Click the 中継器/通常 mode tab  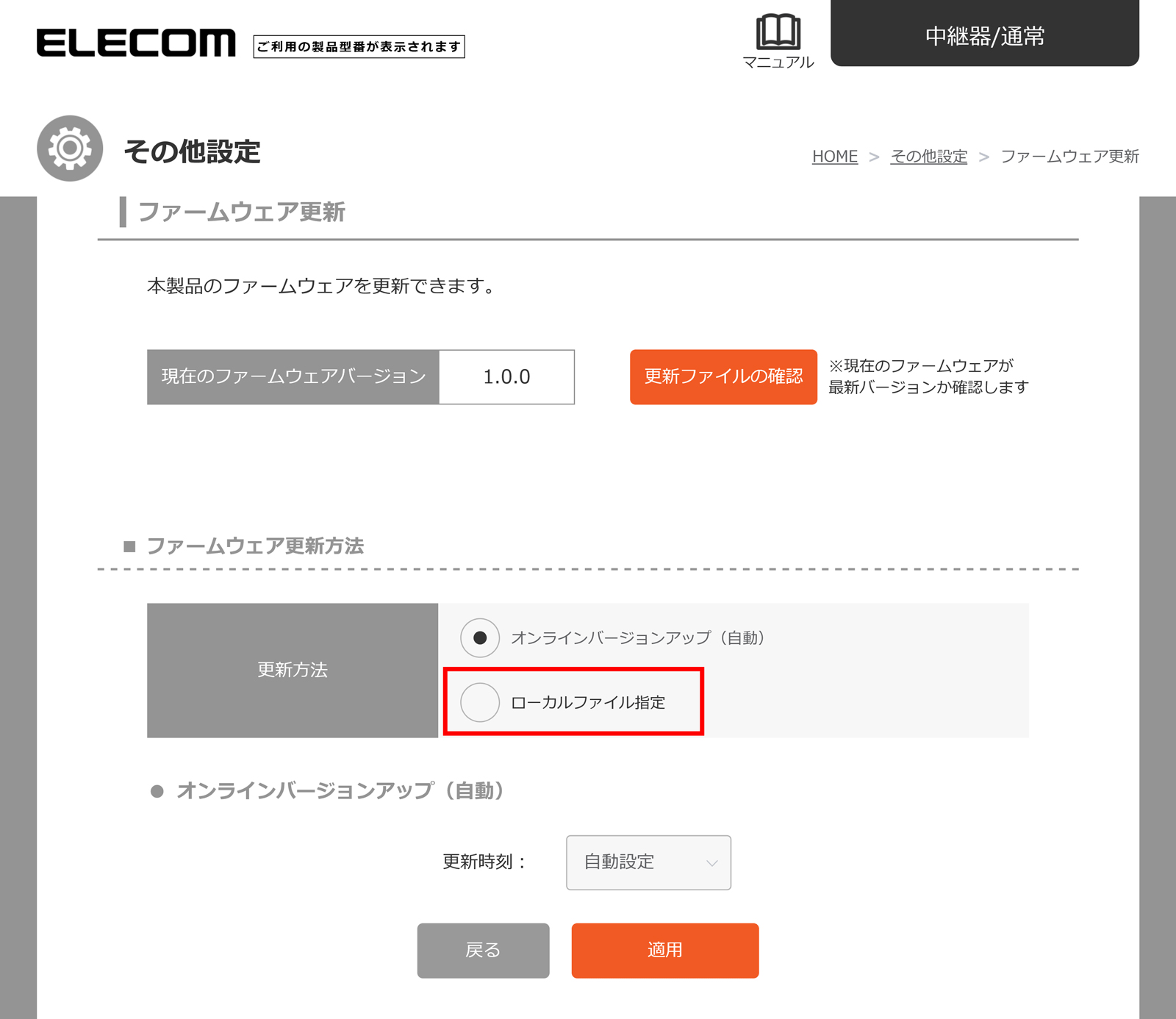click(984, 35)
